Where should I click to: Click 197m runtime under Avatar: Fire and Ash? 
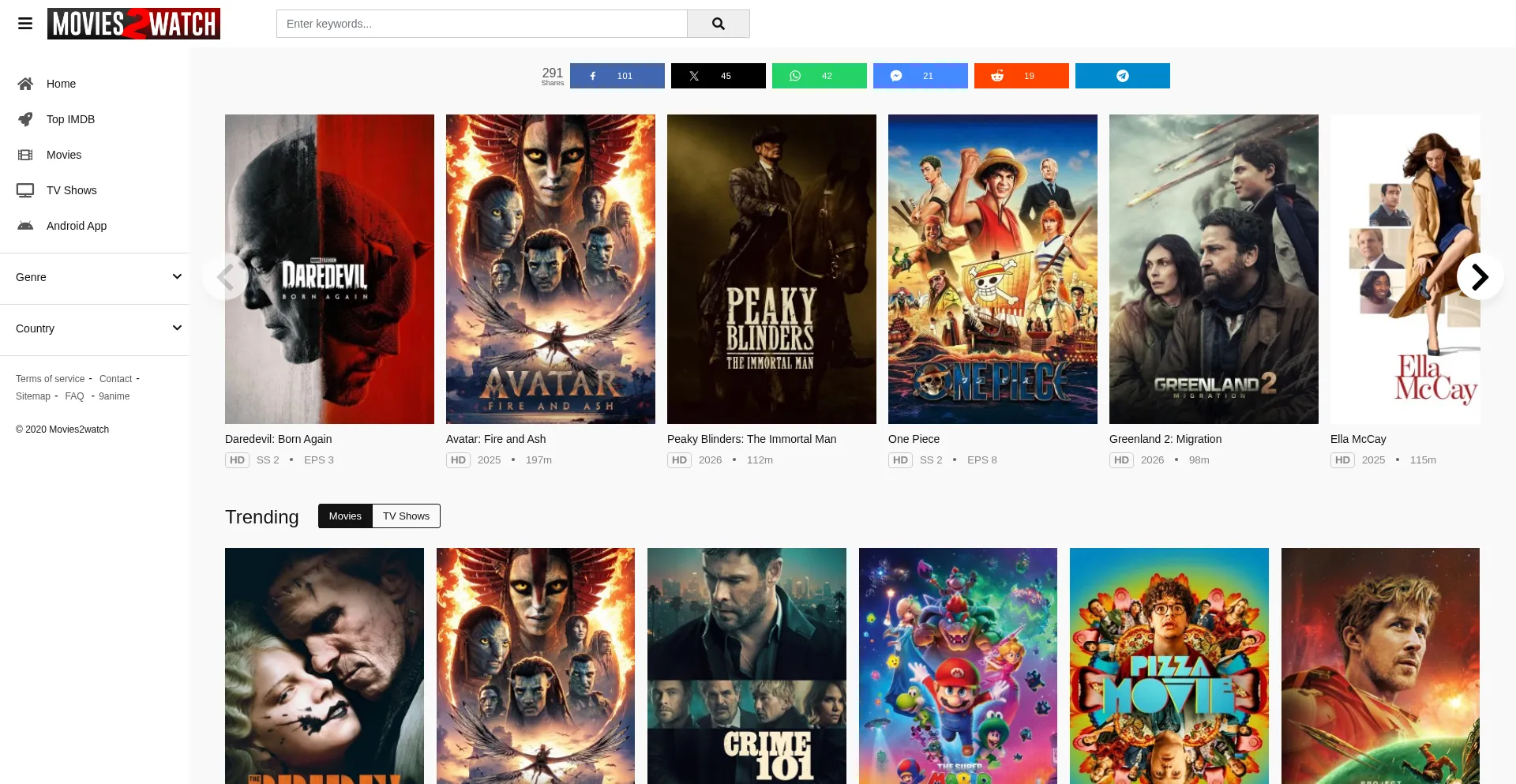538,460
